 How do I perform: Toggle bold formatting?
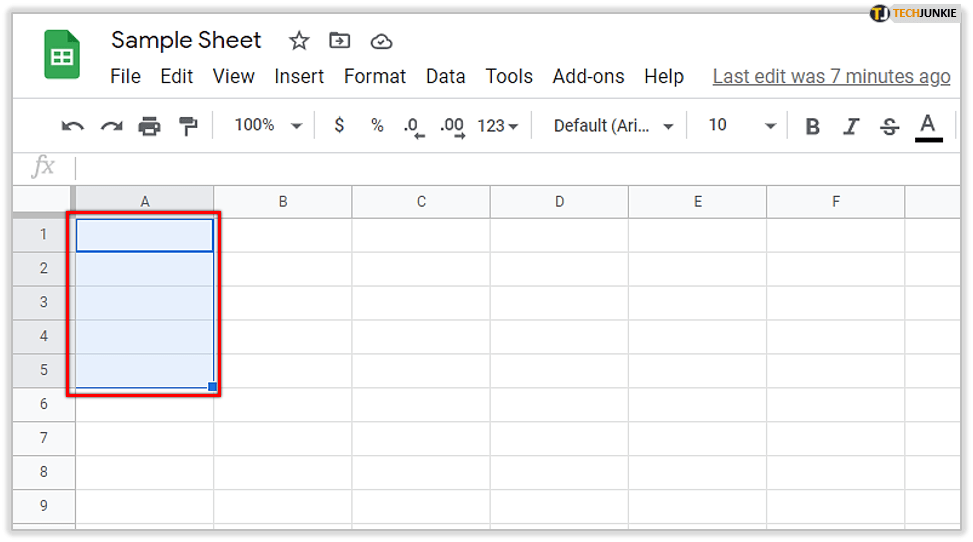tap(813, 126)
